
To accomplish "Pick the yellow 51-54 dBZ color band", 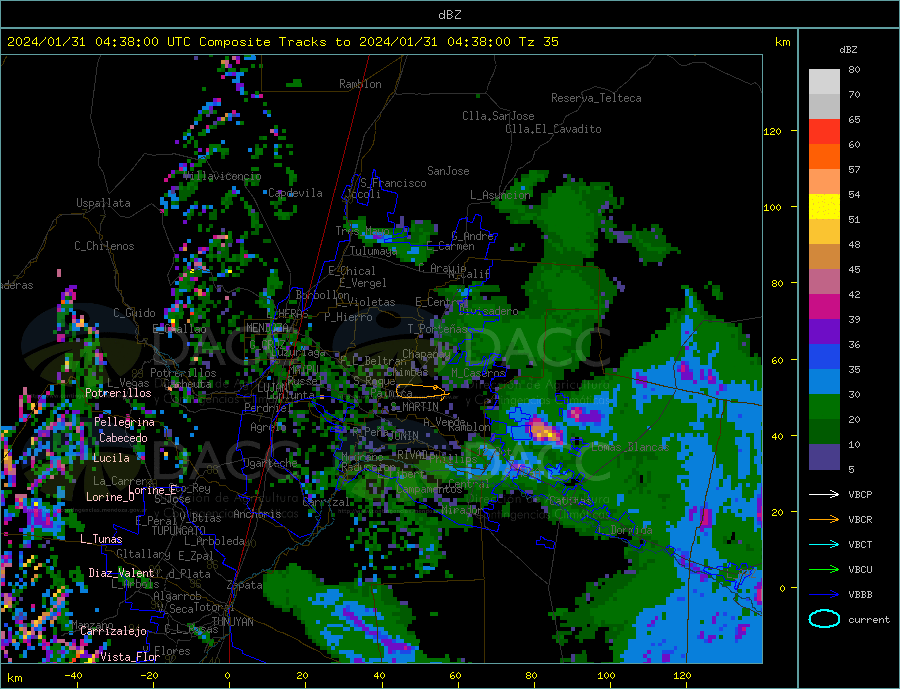I will point(824,207).
